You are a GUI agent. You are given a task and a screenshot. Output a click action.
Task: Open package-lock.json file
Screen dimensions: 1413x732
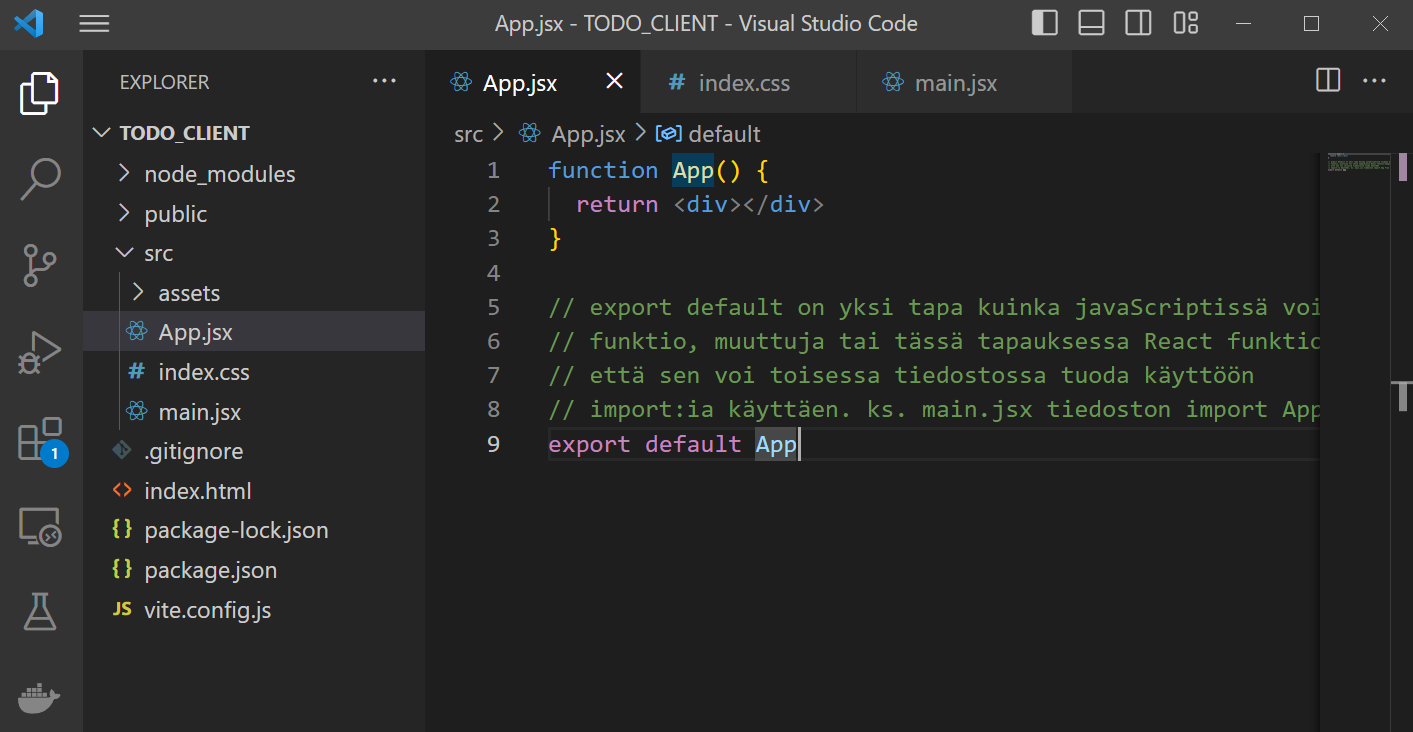pyautogui.click(x=254, y=530)
